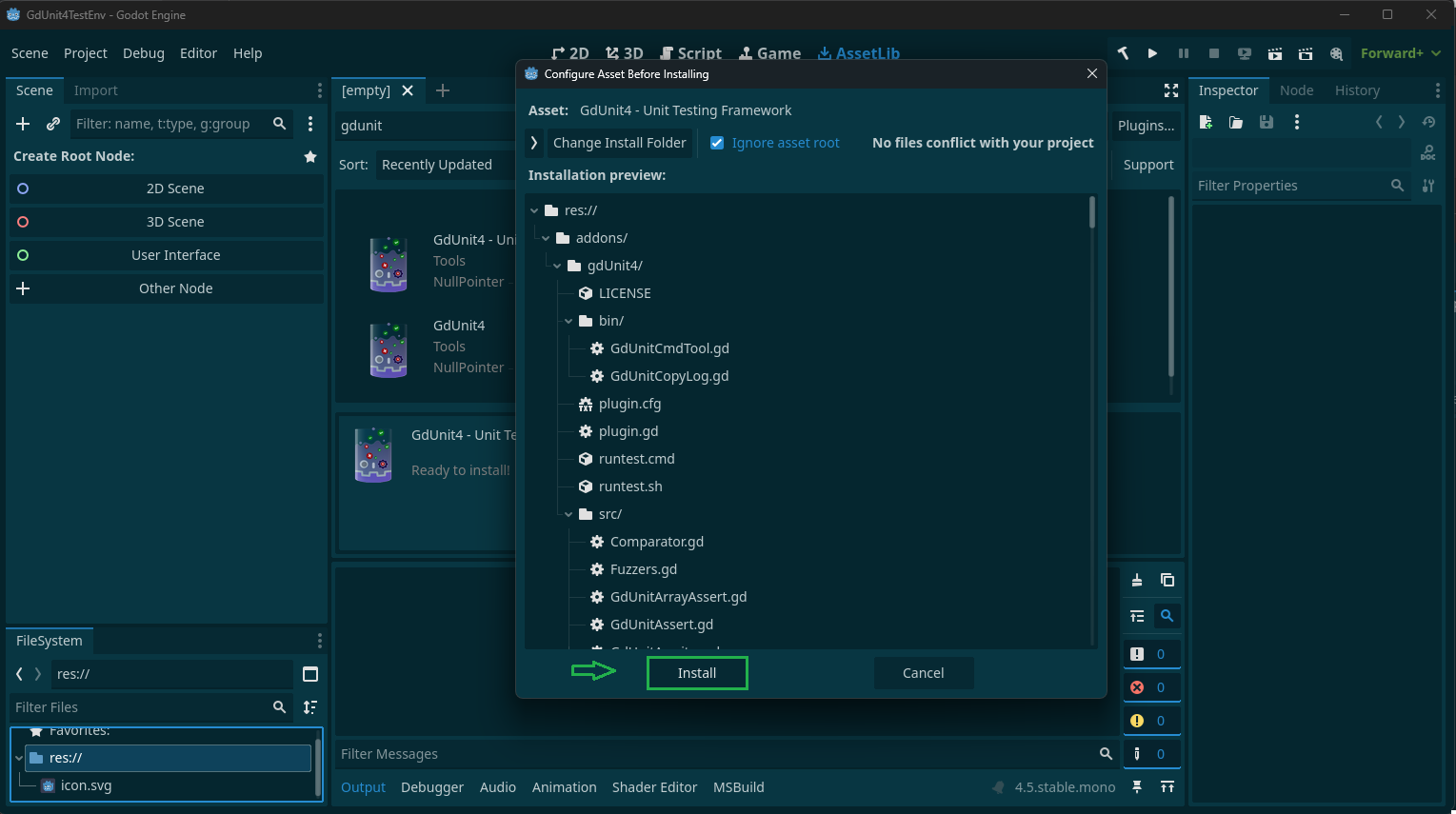Viewport: 1456px width, 814px height.
Task: Toggle the error messages filter
Action: [1151, 687]
